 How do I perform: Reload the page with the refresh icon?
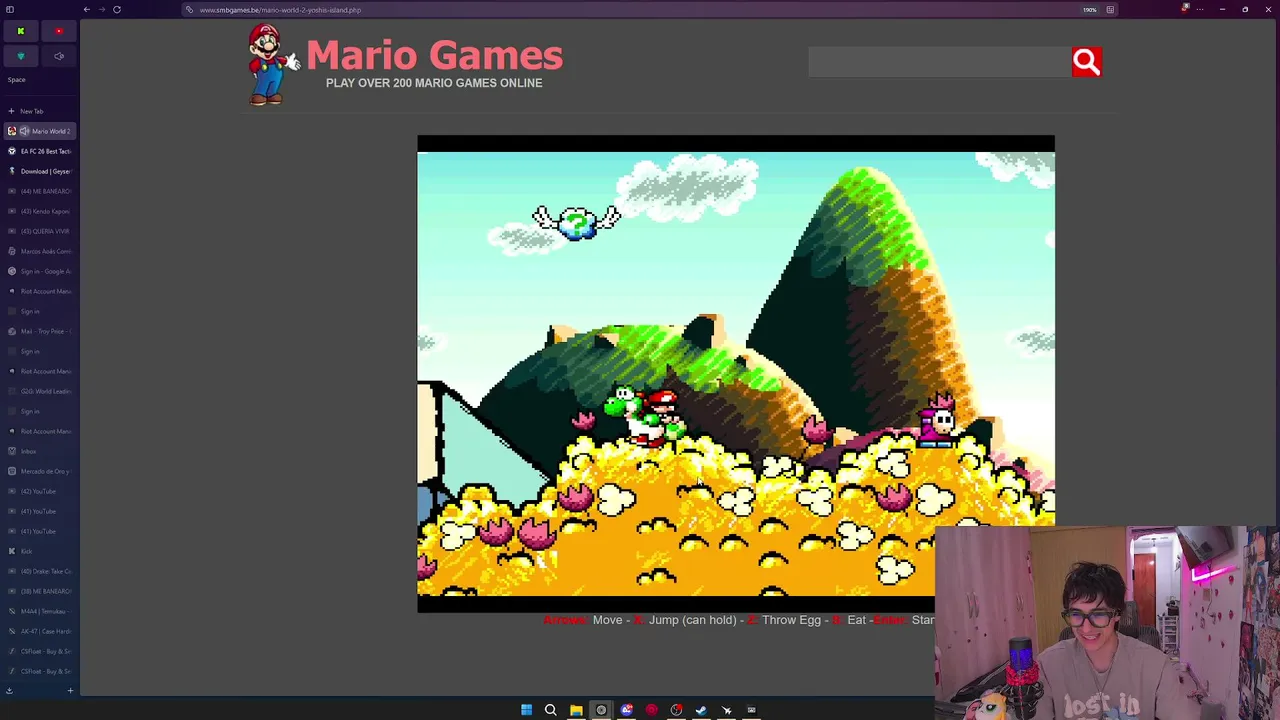[117, 10]
